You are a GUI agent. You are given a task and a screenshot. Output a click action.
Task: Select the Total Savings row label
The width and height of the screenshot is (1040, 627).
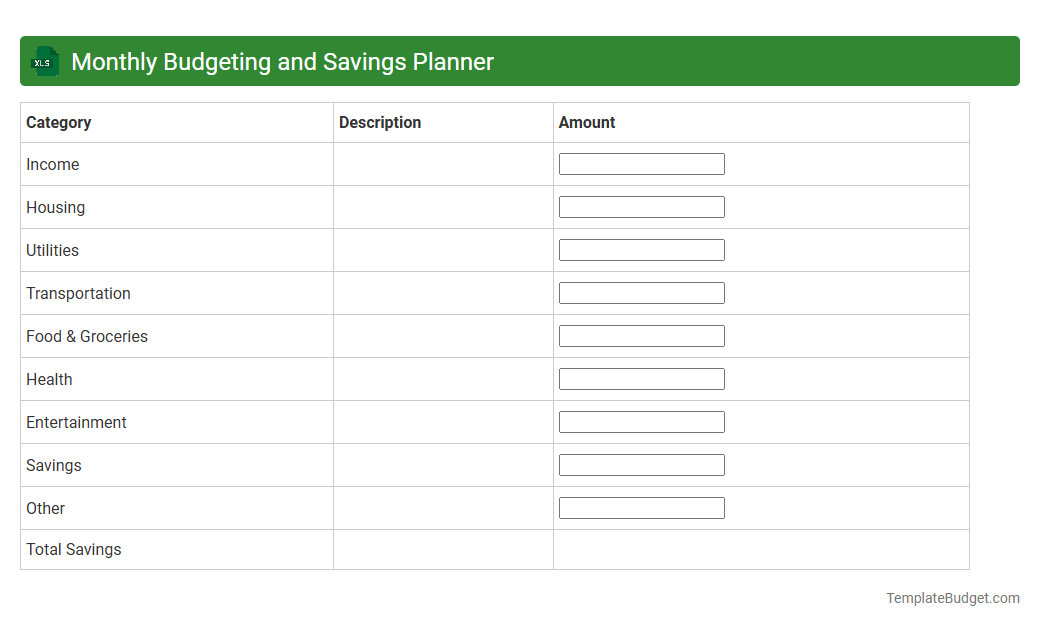[x=73, y=549]
